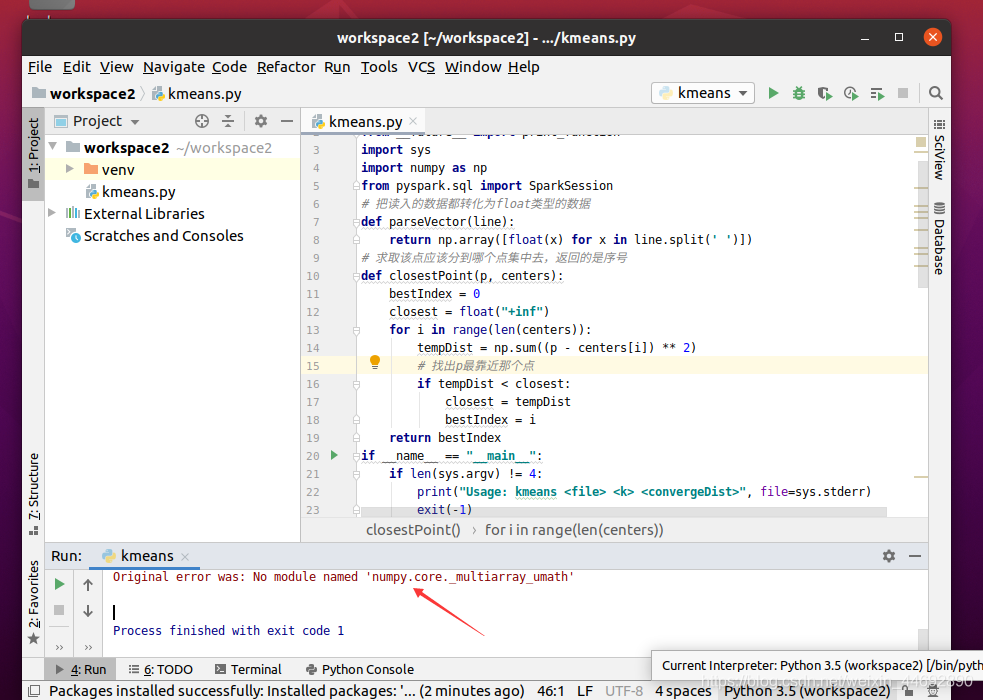Open the Edit menu
983x700 pixels.
76,67
